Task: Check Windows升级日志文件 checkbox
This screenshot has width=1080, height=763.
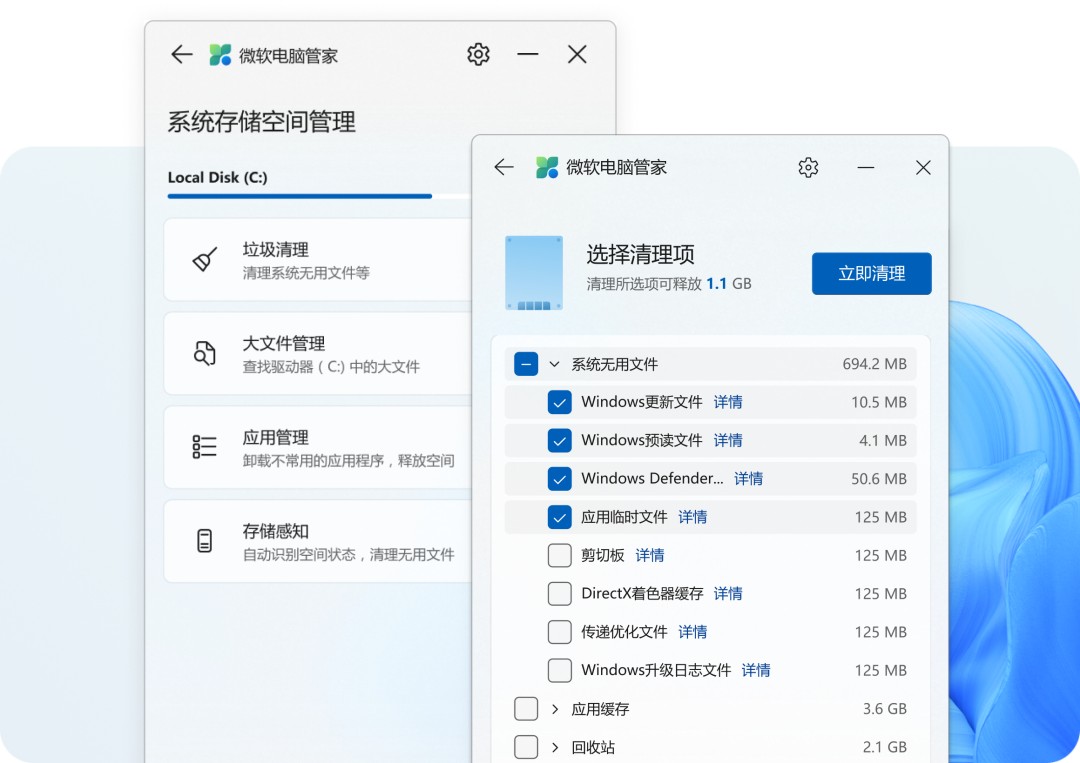Action: coord(559,670)
